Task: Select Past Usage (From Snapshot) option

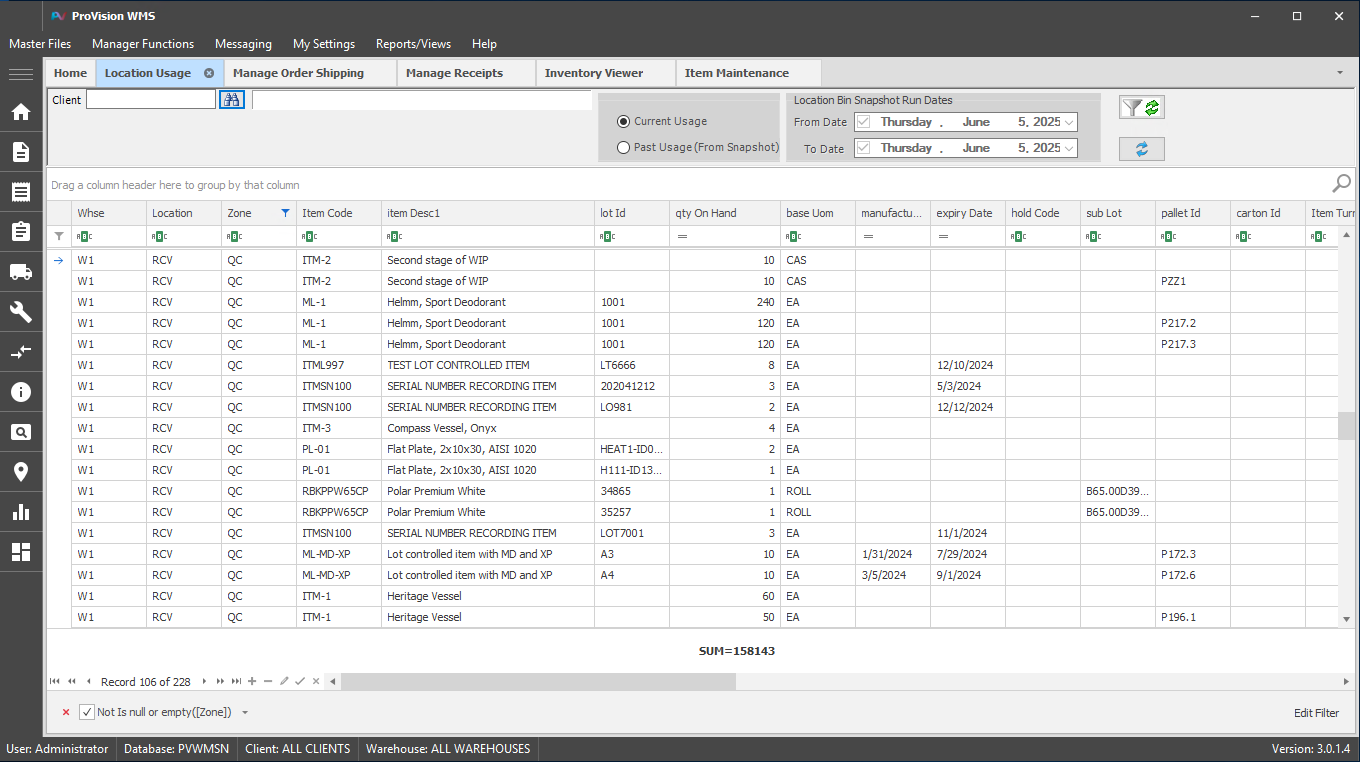Action: [x=623, y=147]
